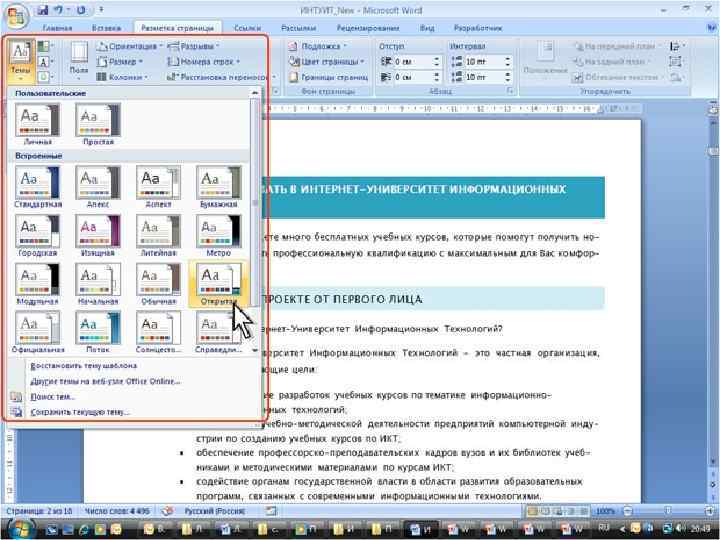Apply the Поток theme
The image size is (720, 540).
pyautogui.click(x=98, y=332)
